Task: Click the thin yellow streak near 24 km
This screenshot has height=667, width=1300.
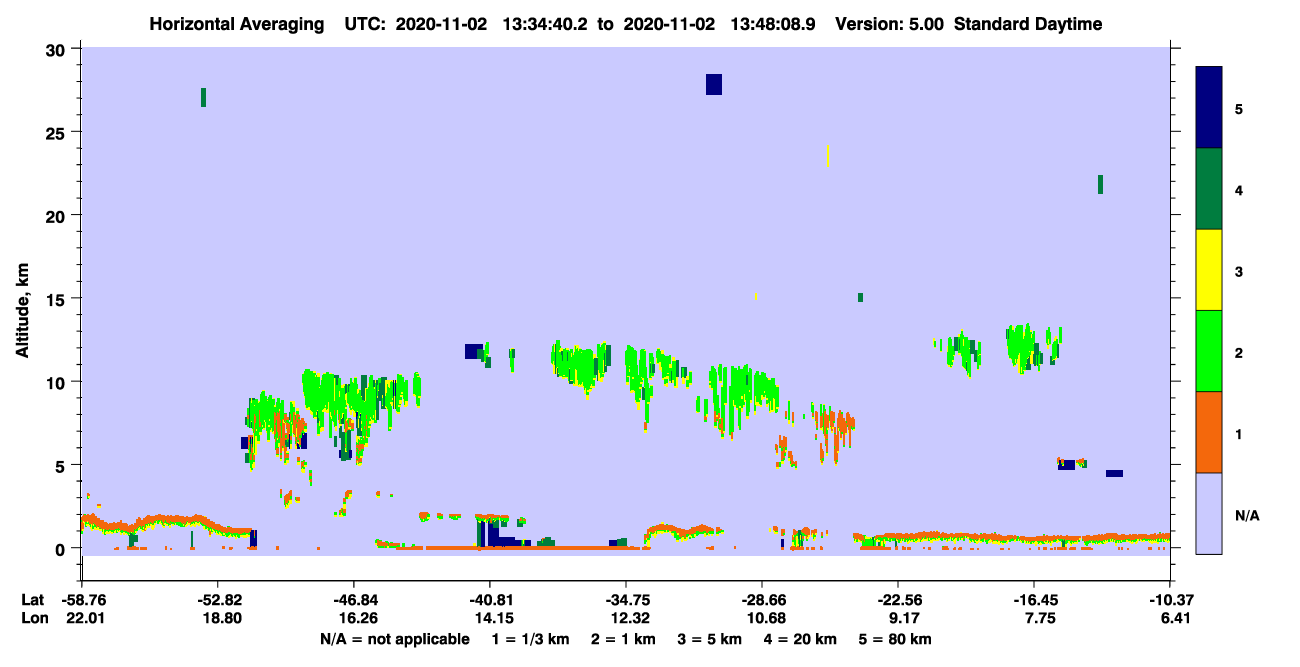Action: pyautogui.click(x=828, y=156)
